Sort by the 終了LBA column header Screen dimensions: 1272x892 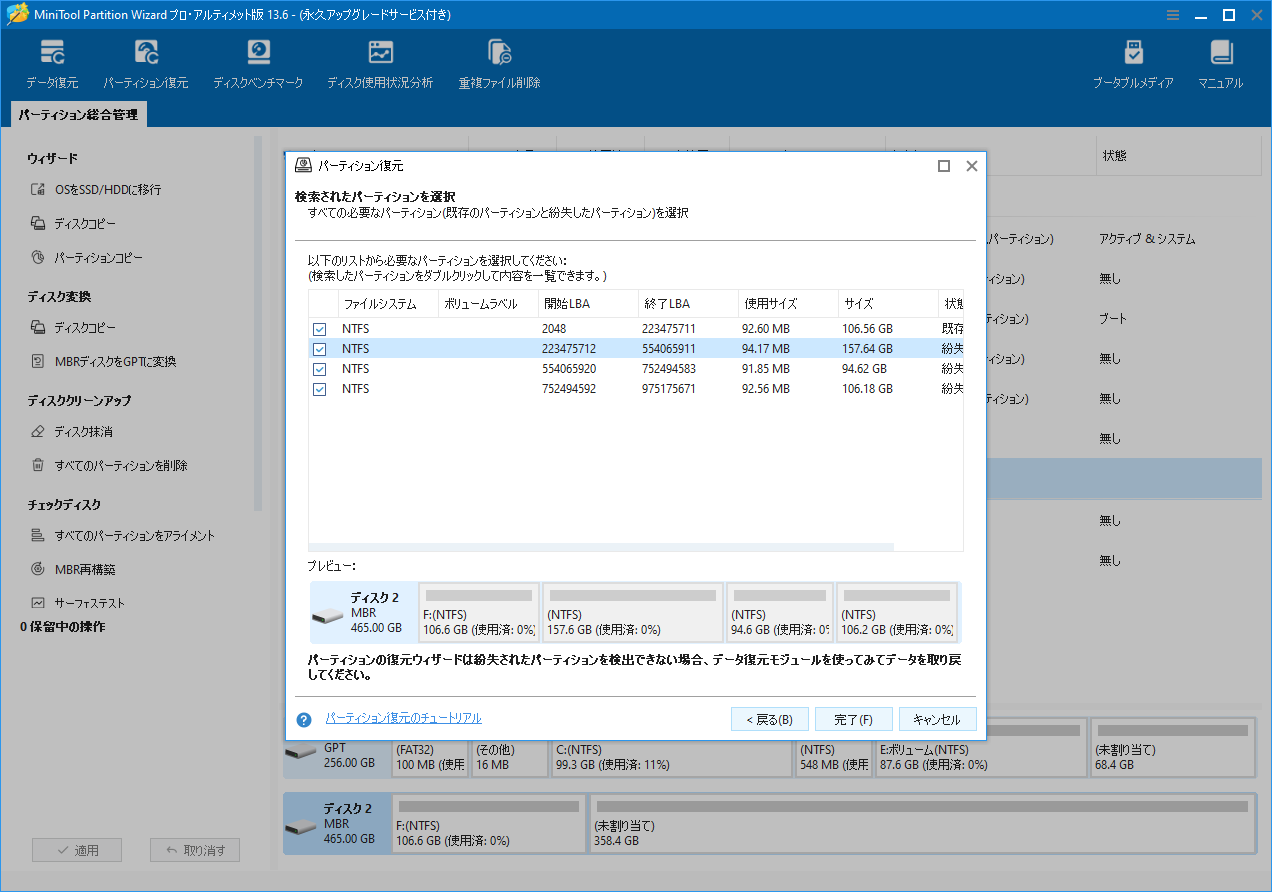pyautogui.click(x=688, y=304)
